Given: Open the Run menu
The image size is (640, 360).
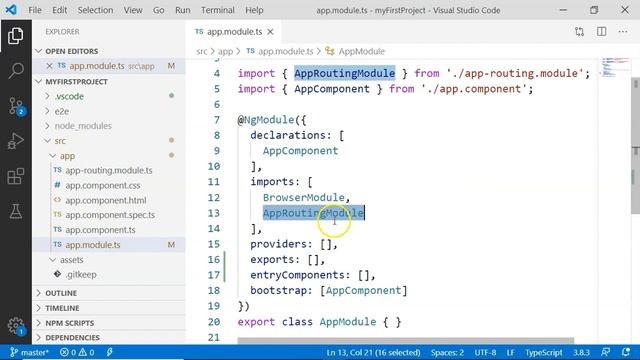Looking at the screenshot, I should [182, 10].
